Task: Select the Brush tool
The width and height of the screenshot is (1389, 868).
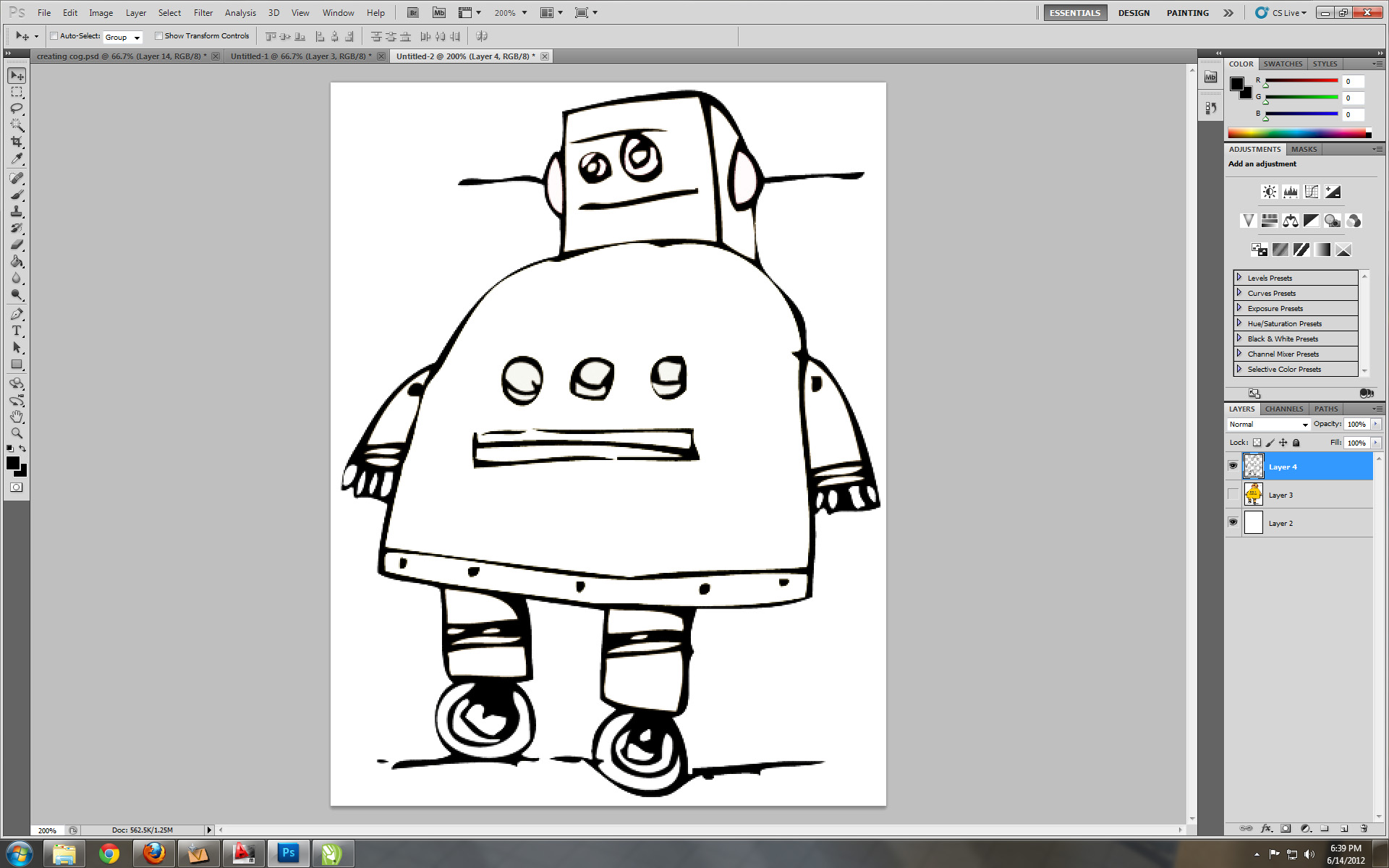Action: 17,195
